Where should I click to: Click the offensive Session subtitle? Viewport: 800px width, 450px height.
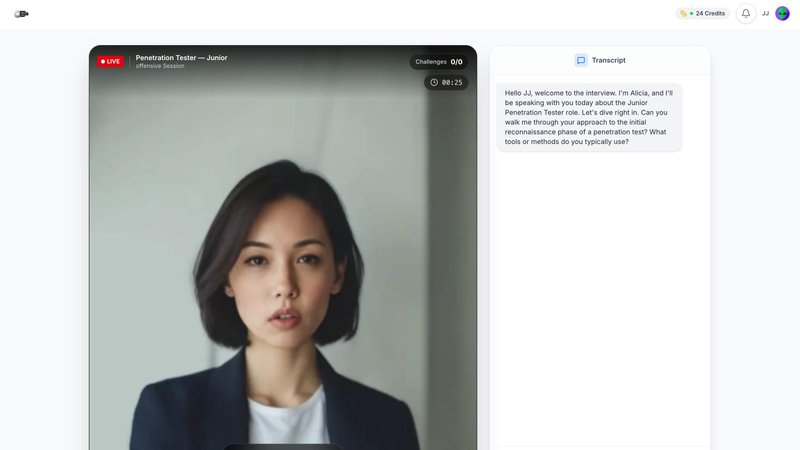(x=160, y=66)
